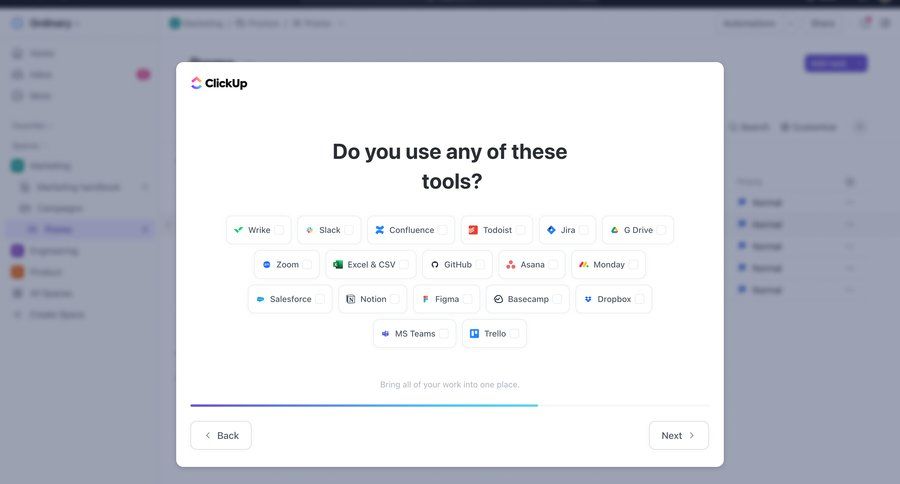Select the Figma checkbox
Screen dimensions: 900x484
pyautogui.click(x=468, y=299)
